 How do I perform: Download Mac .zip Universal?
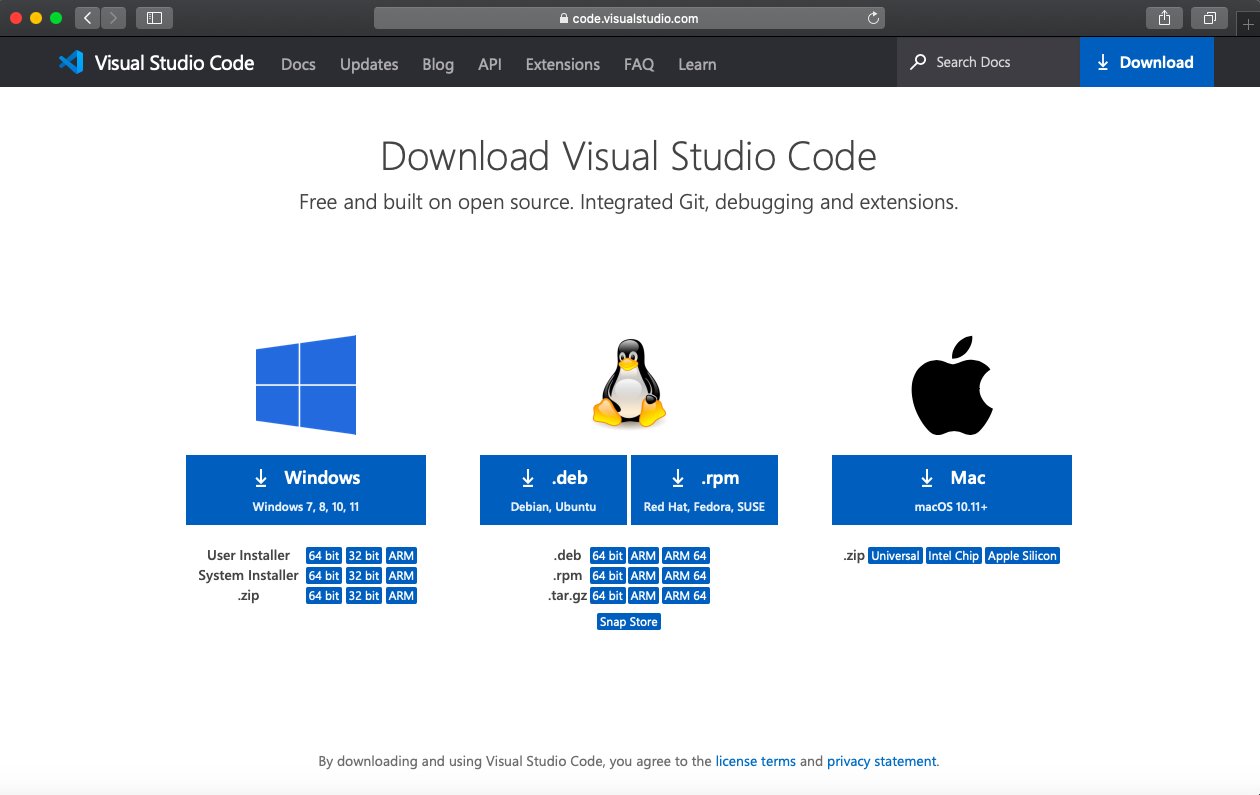[895, 556]
